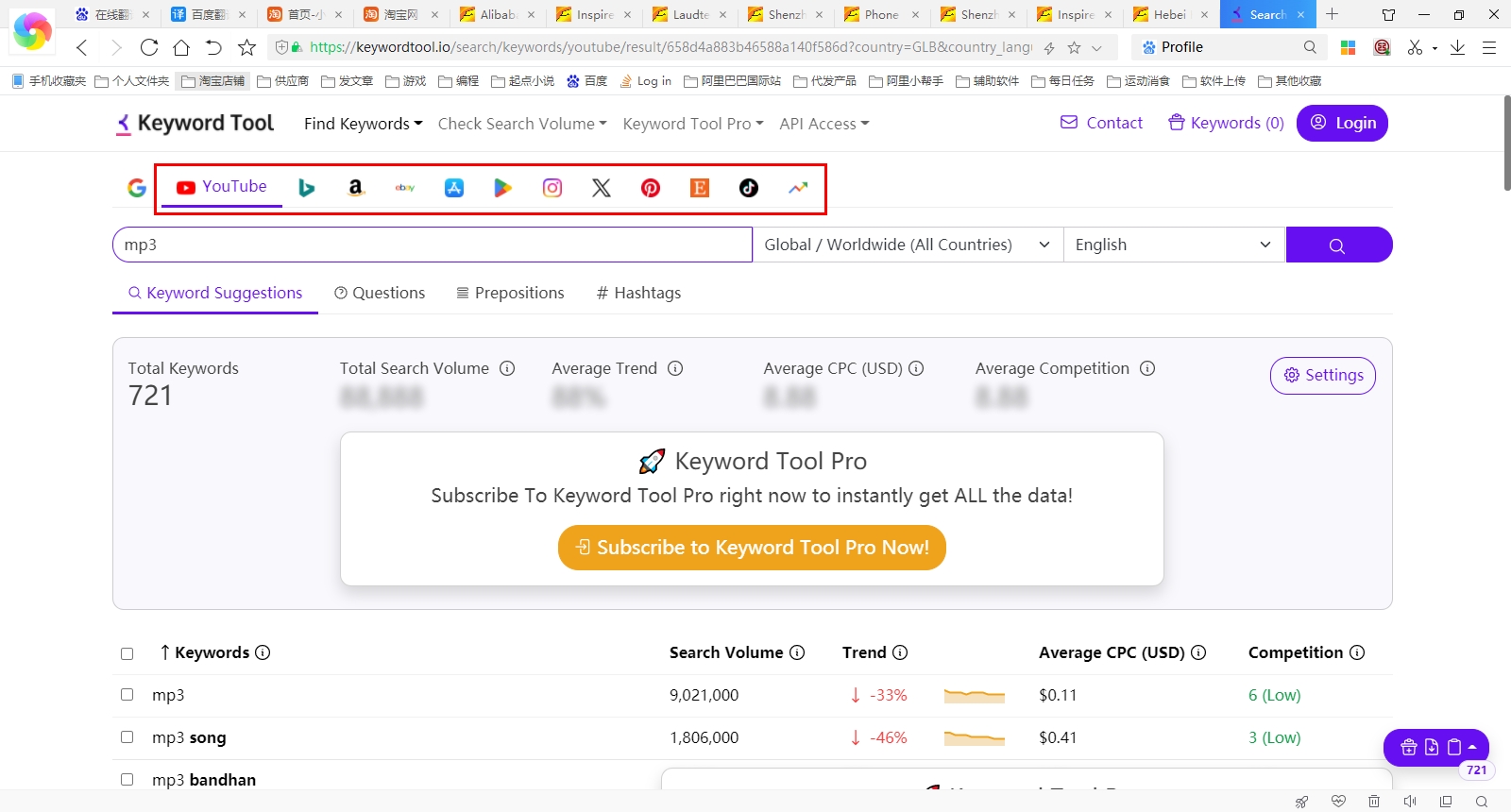Go to browser home page icon

tap(181, 47)
